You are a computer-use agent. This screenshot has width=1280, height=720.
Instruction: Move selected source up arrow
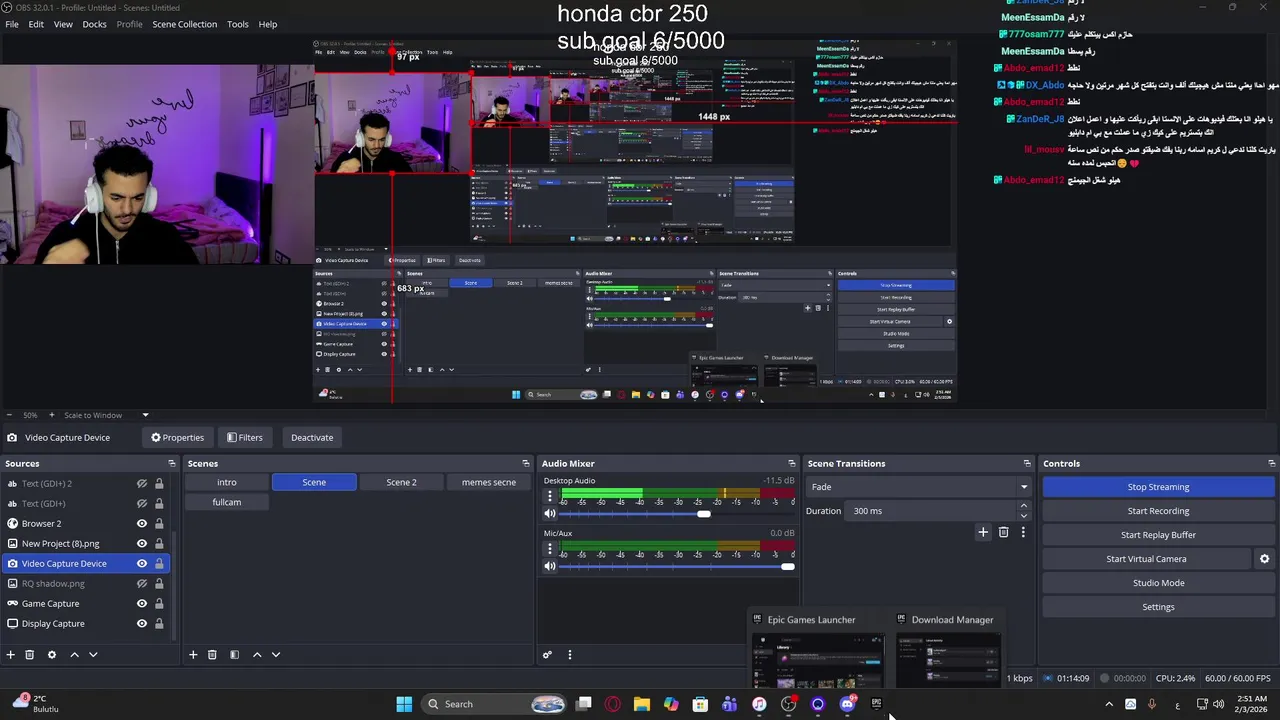[x=74, y=655]
